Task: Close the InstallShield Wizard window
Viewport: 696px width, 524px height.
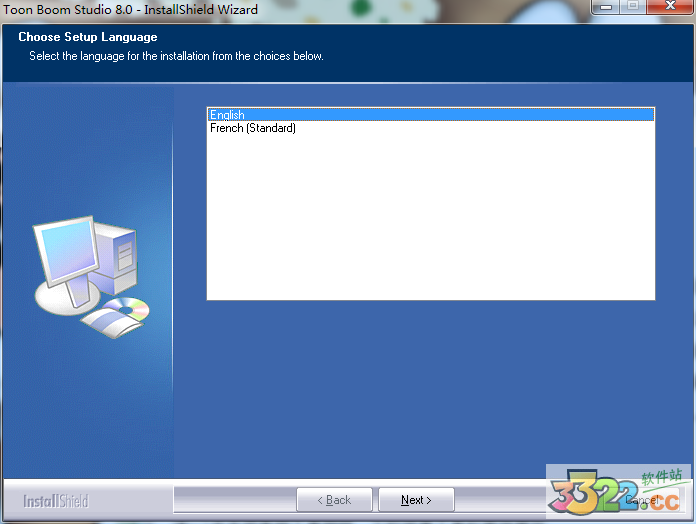Action: click(x=670, y=7)
